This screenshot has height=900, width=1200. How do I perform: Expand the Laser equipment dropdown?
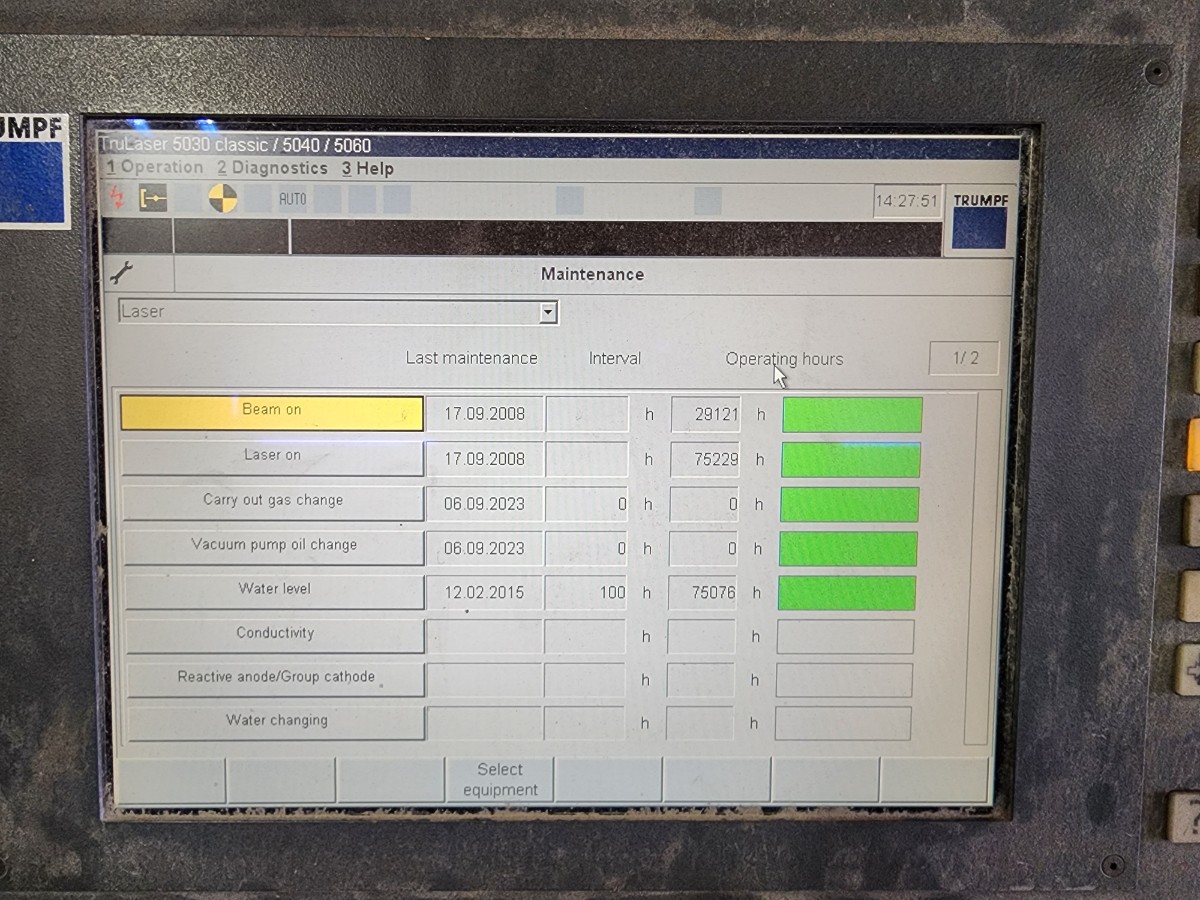[x=548, y=312]
